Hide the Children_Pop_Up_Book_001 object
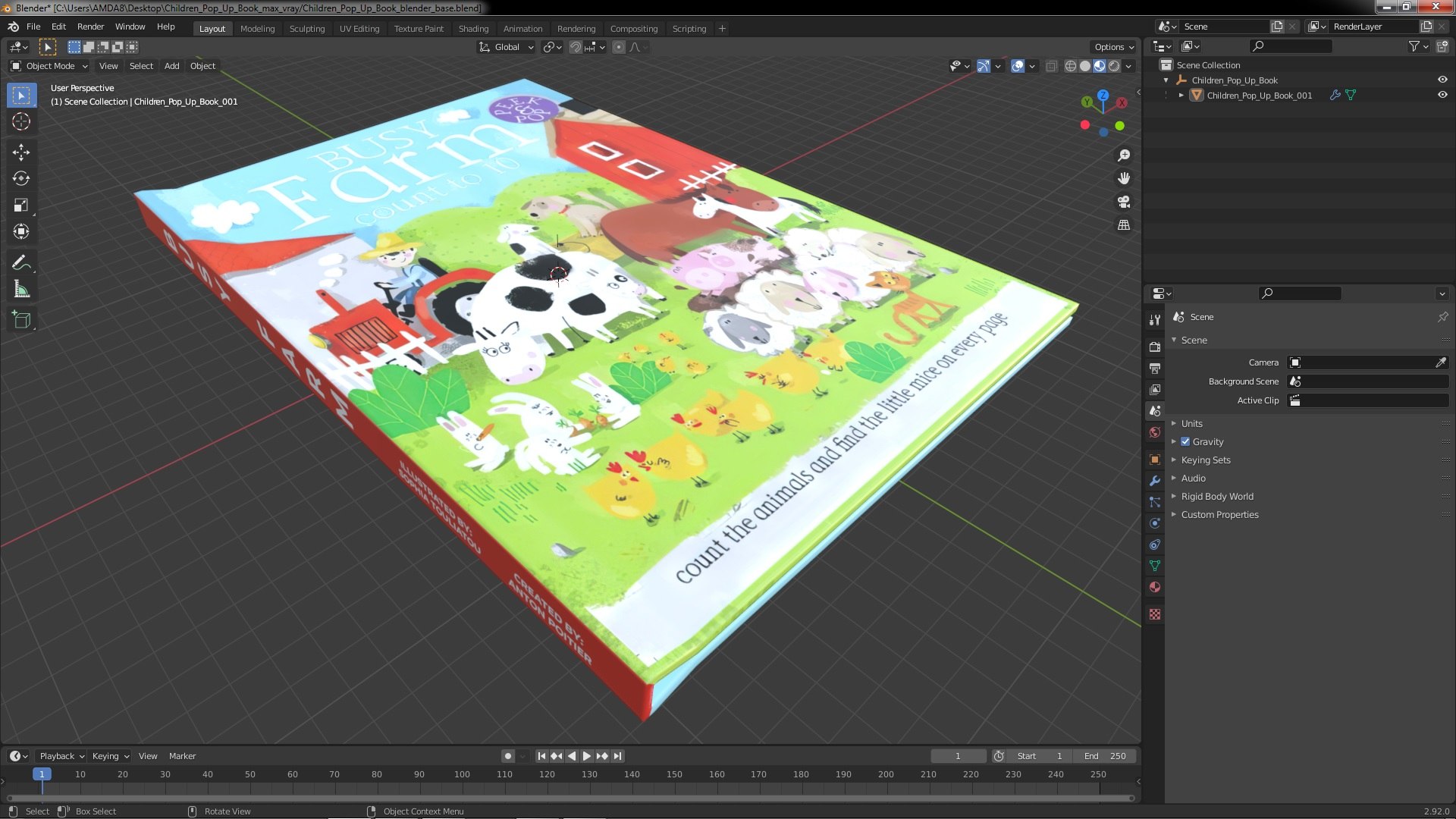 [x=1442, y=96]
